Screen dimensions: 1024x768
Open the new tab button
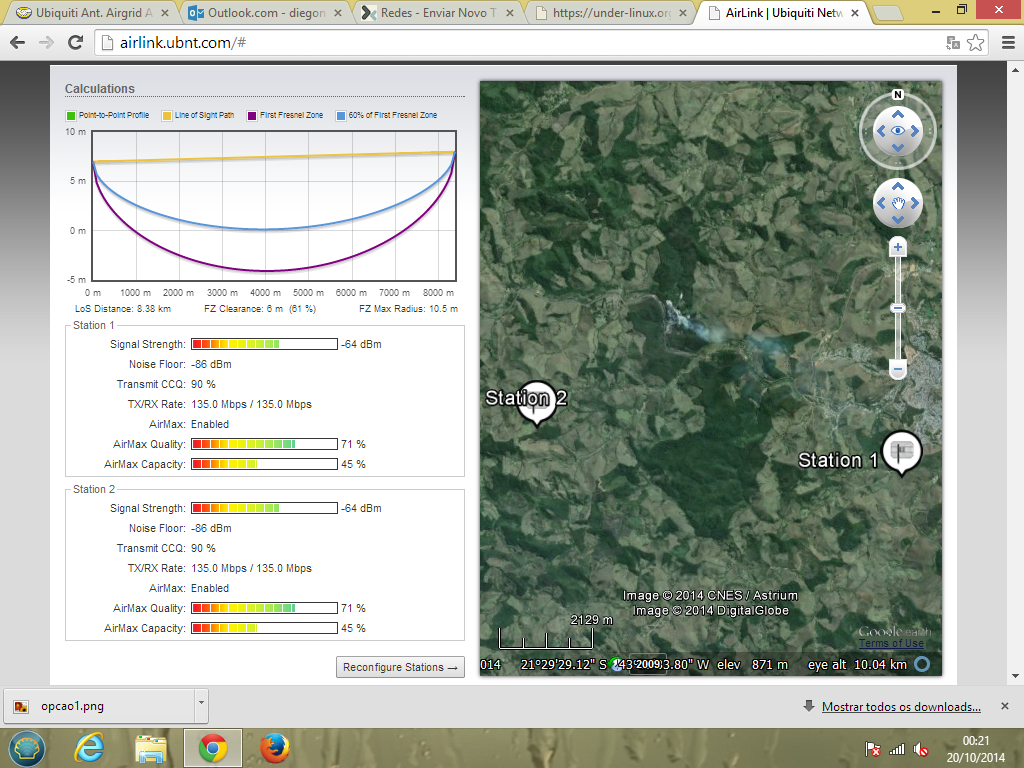click(x=888, y=13)
